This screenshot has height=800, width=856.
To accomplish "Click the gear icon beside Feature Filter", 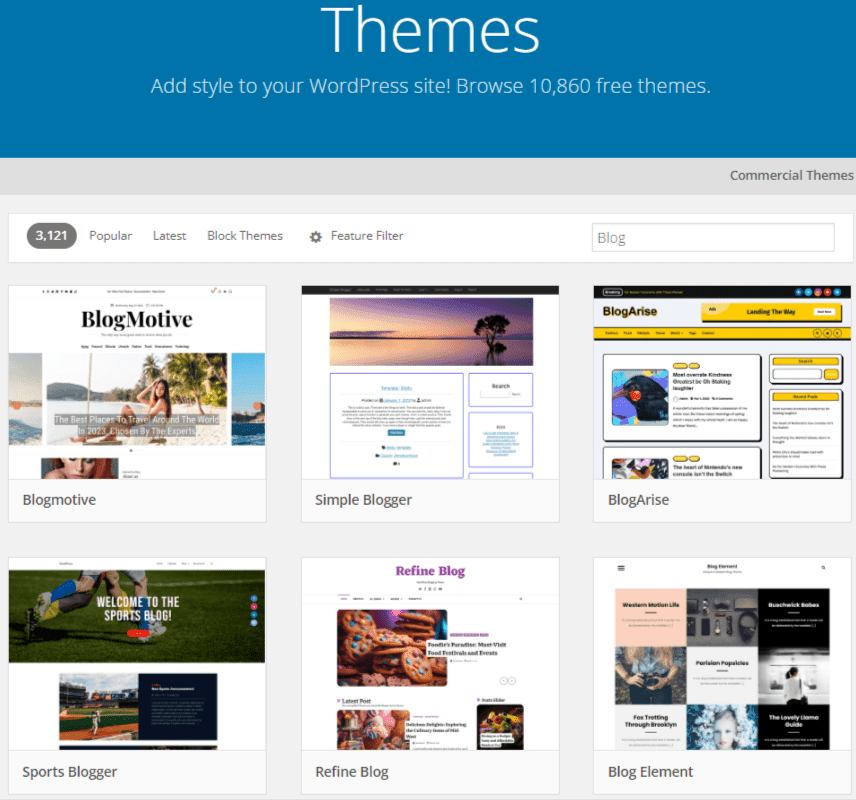I will point(316,237).
